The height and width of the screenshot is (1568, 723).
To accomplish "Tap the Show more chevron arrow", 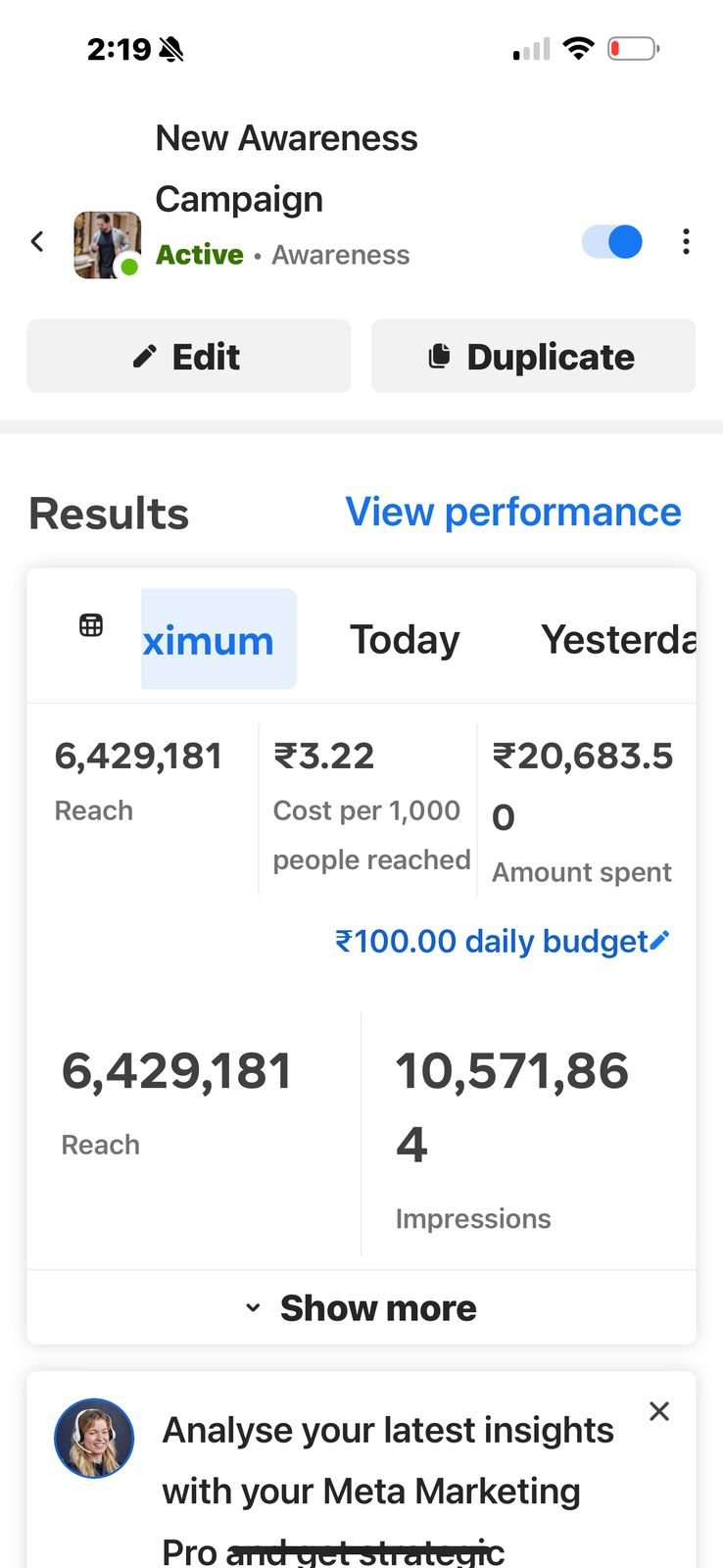I will pyautogui.click(x=253, y=1308).
